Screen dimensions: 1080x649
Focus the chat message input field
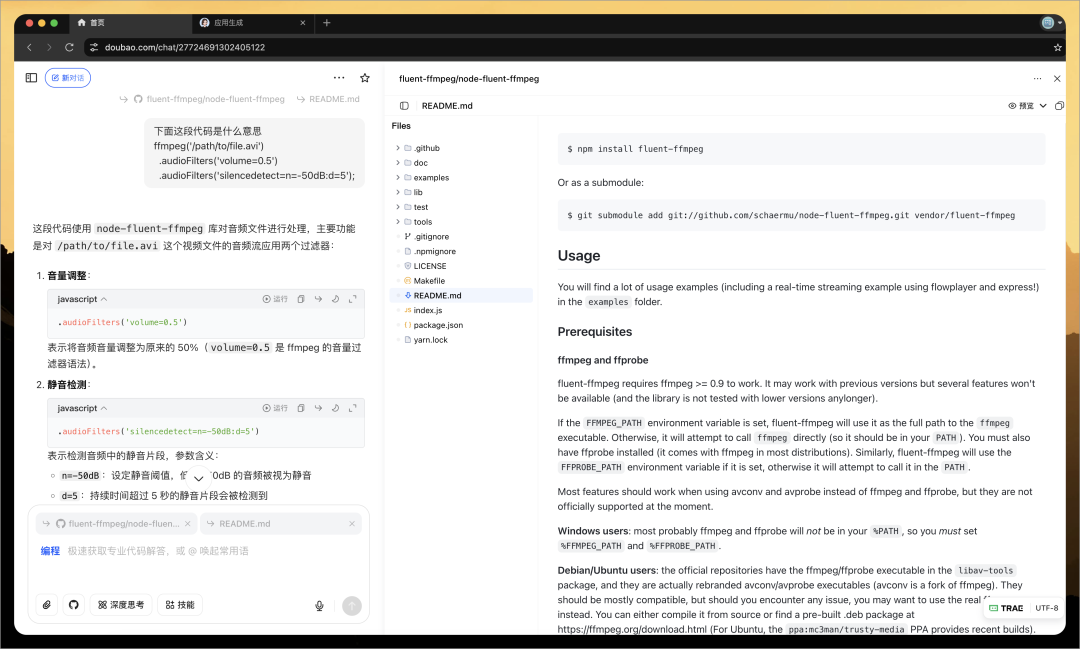coord(198,551)
